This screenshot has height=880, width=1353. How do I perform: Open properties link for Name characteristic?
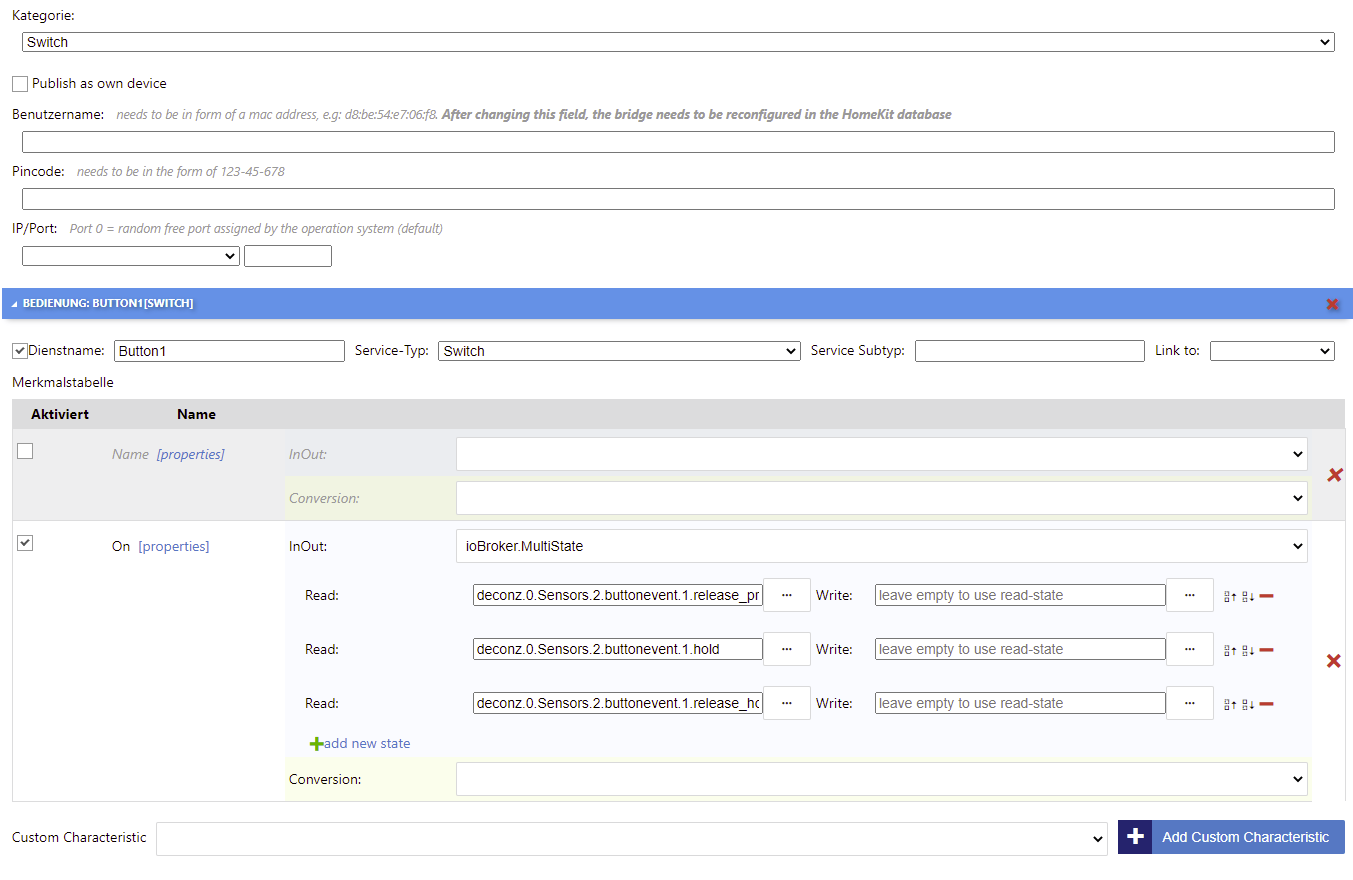pyautogui.click(x=190, y=454)
